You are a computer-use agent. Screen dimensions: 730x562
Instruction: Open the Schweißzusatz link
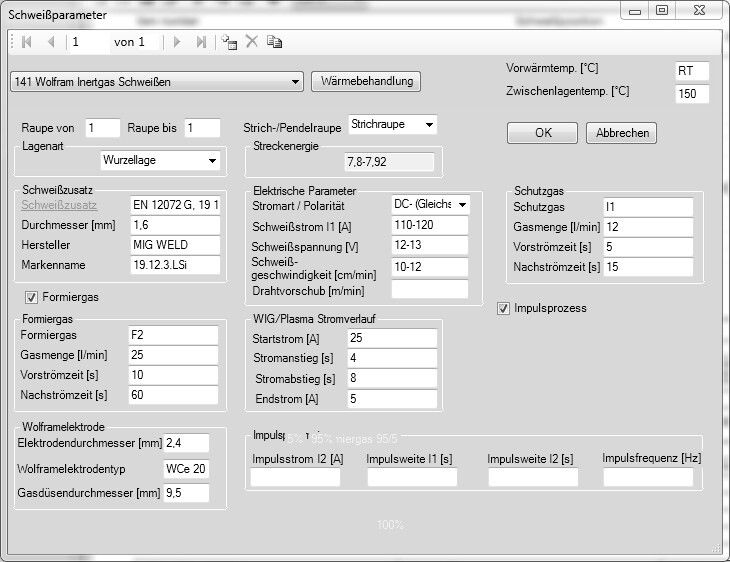click(x=59, y=205)
